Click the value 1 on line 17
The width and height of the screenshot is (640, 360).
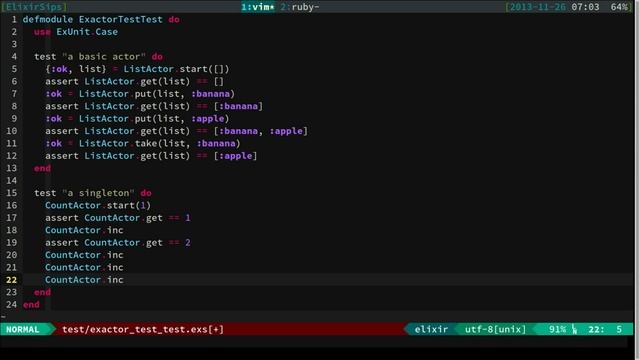click(x=188, y=218)
